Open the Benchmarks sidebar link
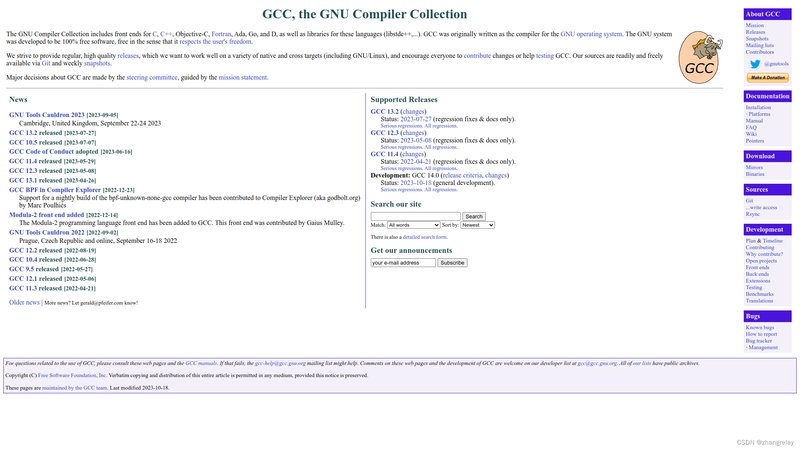Screen dimensions: 800x450 pyautogui.click(x=759, y=294)
